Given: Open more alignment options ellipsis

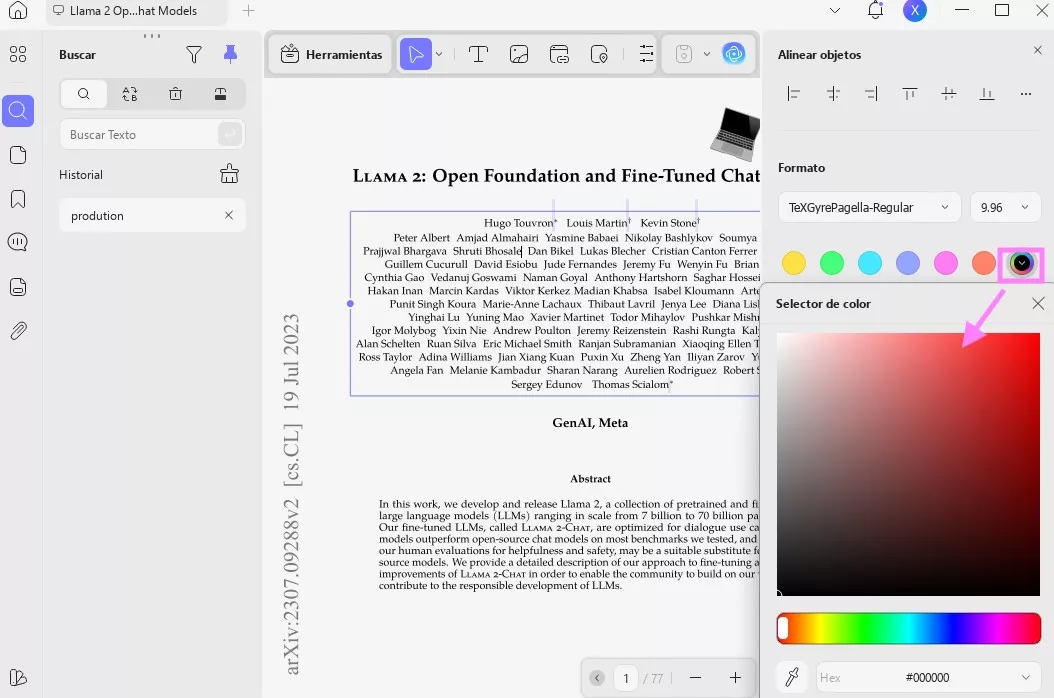Looking at the screenshot, I should (x=1026, y=94).
